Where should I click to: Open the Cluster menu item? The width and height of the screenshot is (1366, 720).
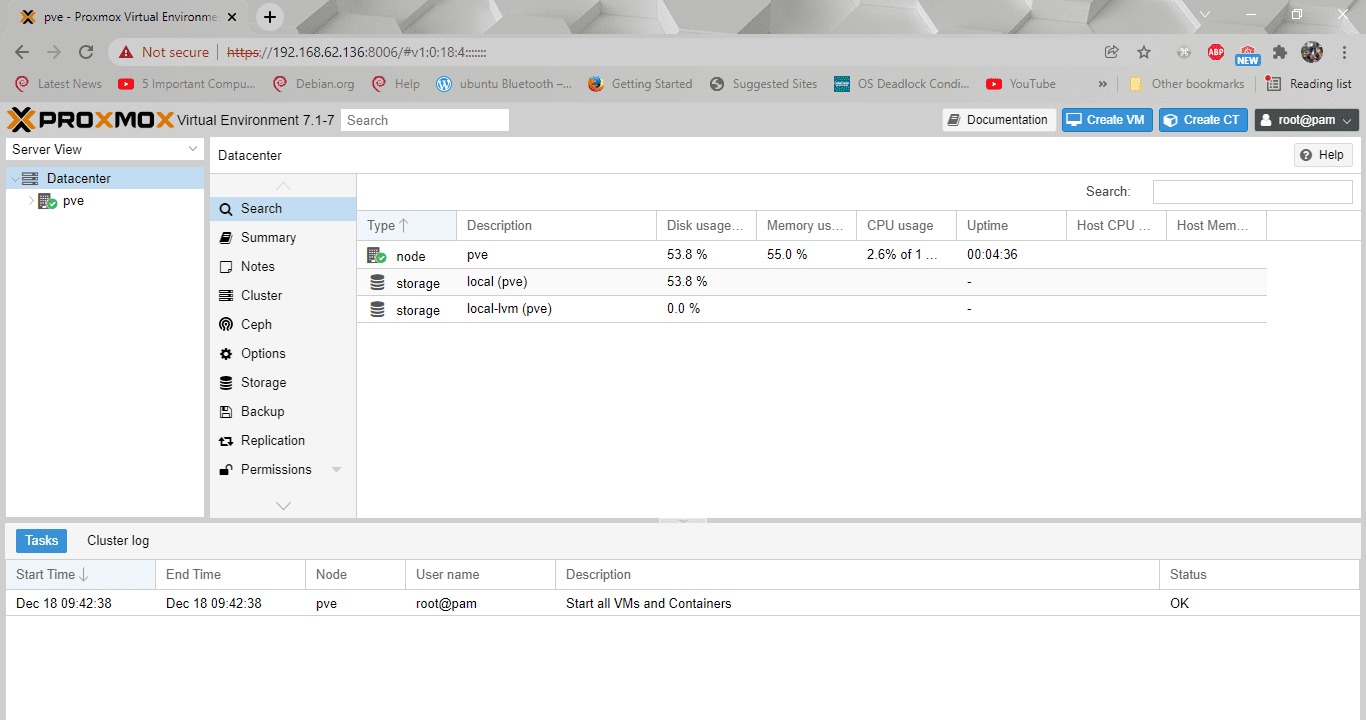(x=283, y=295)
